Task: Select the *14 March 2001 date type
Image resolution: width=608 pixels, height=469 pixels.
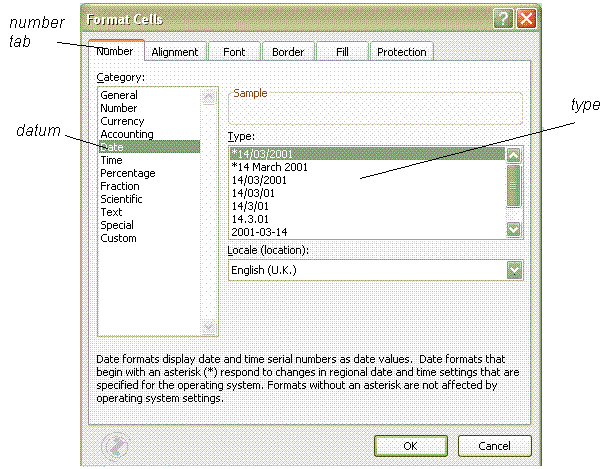Action: (x=270, y=167)
